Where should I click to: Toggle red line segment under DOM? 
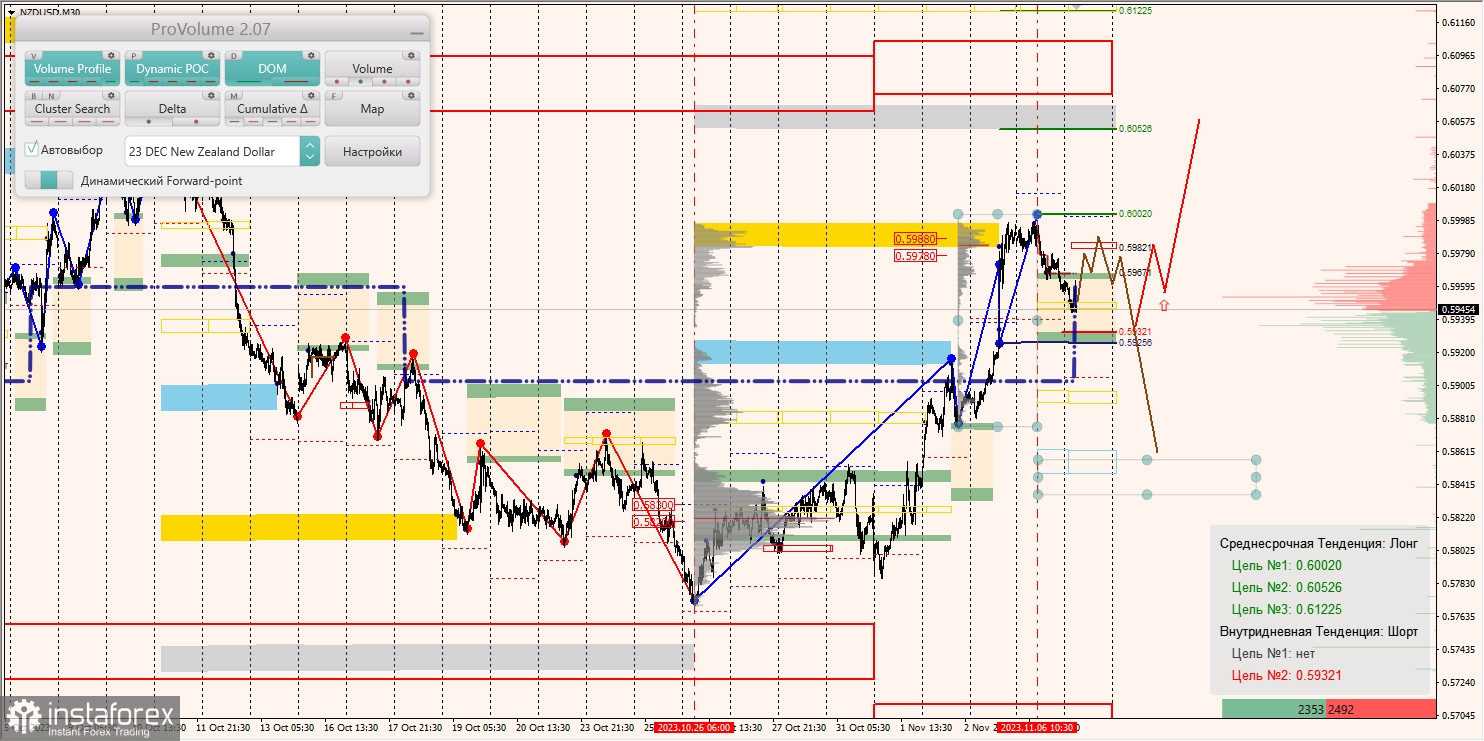[x=296, y=82]
